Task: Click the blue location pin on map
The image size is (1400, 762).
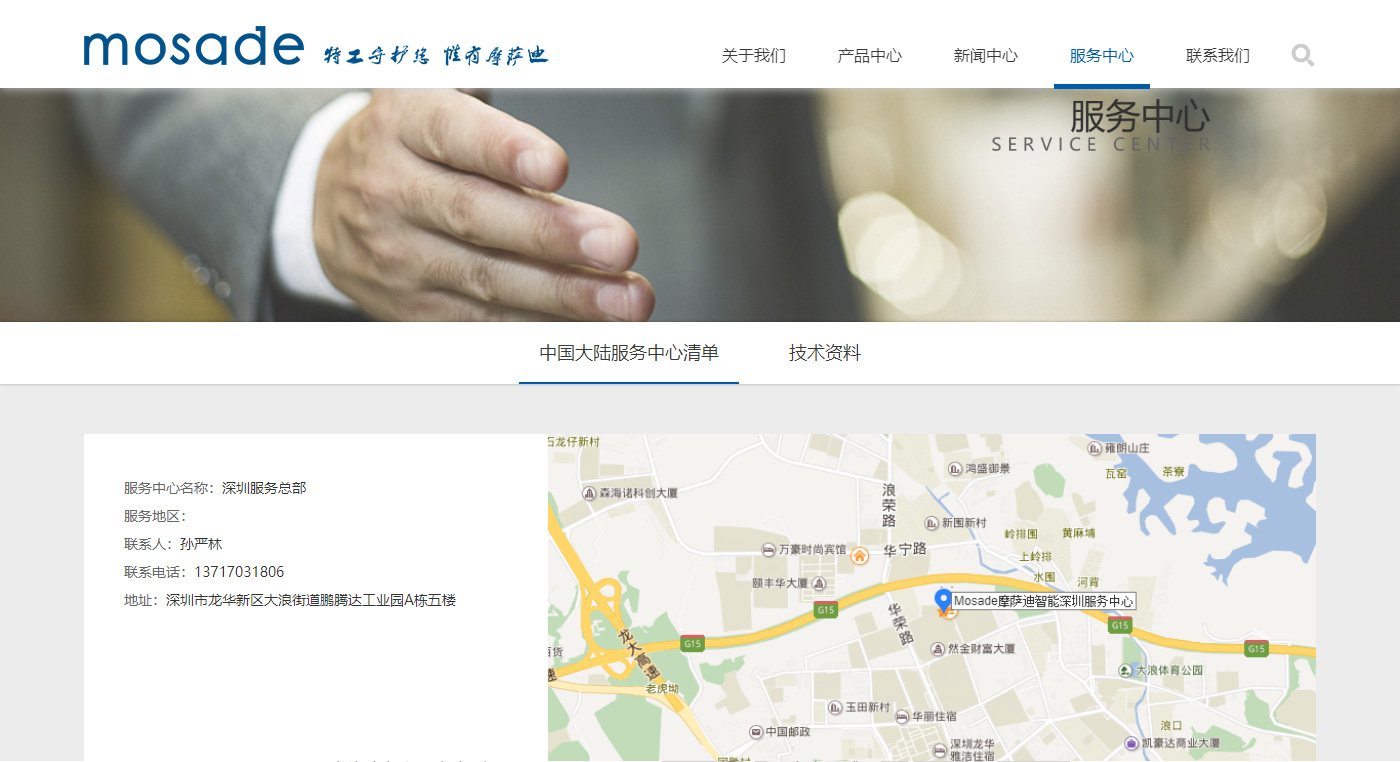Action: tap(942, 600)
